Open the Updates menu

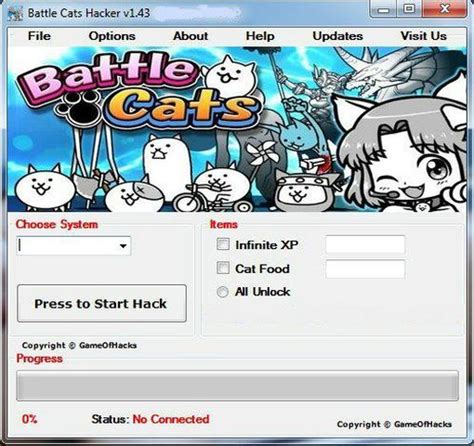[338, 36]
